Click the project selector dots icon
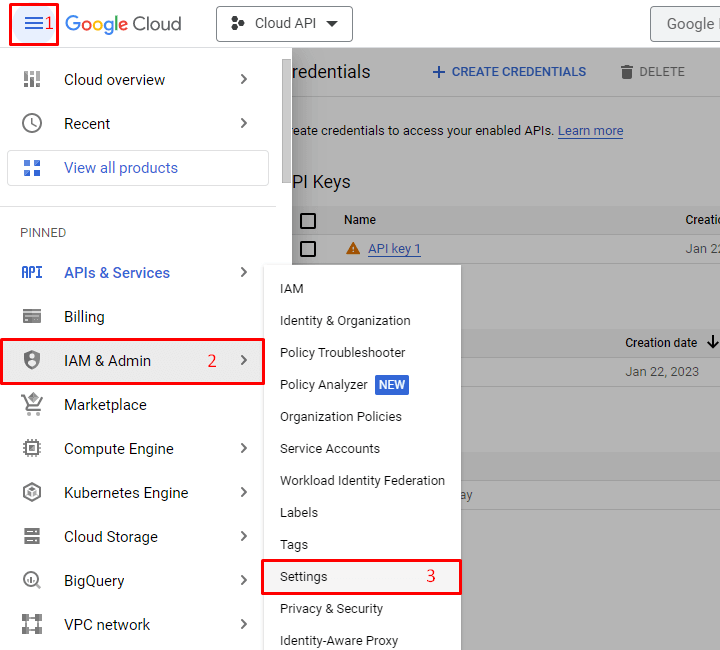 tap(237, 23)
